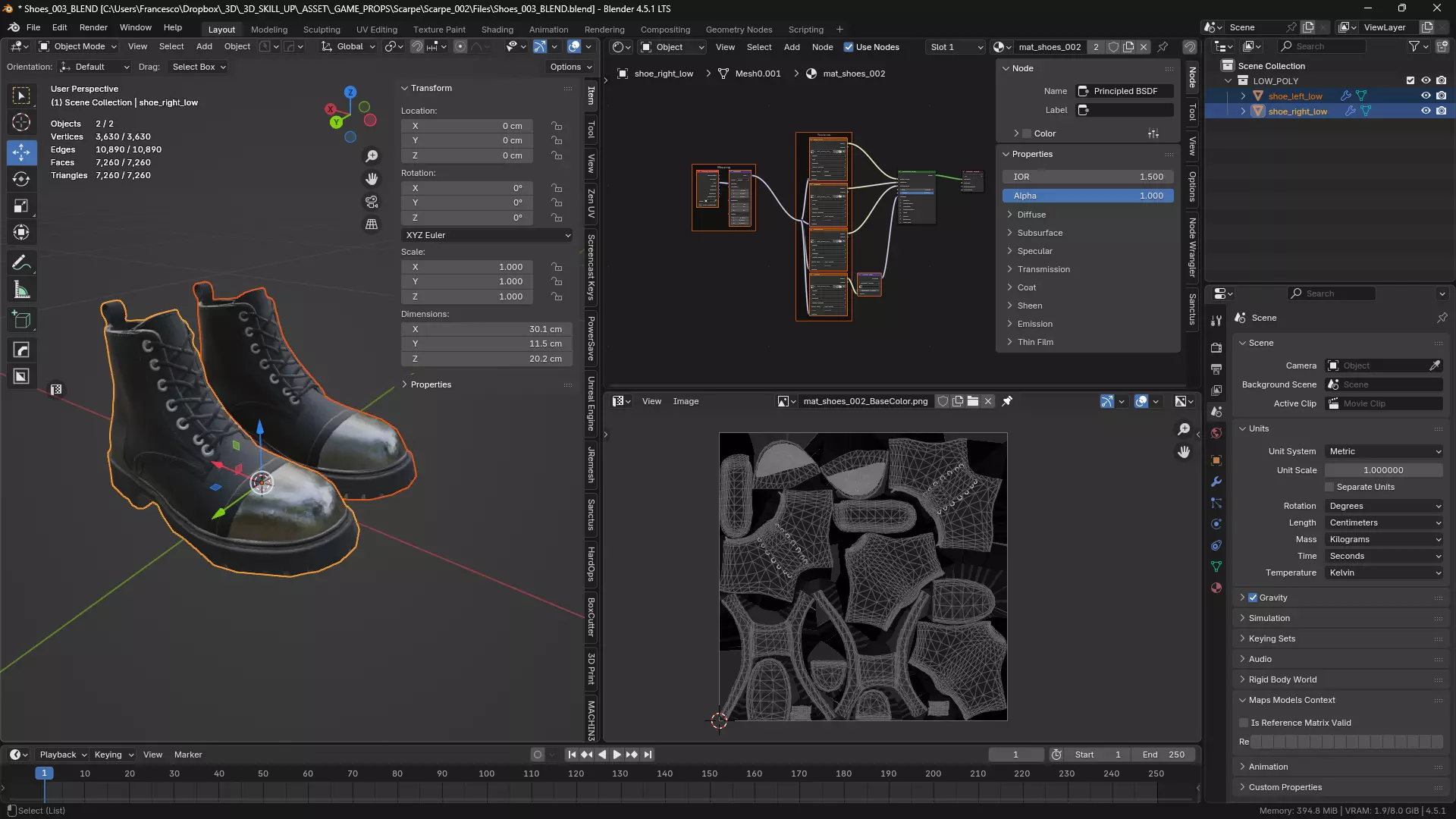Click the End frame field
The height and width of the screenshot is (819, 1456).
1163,755
